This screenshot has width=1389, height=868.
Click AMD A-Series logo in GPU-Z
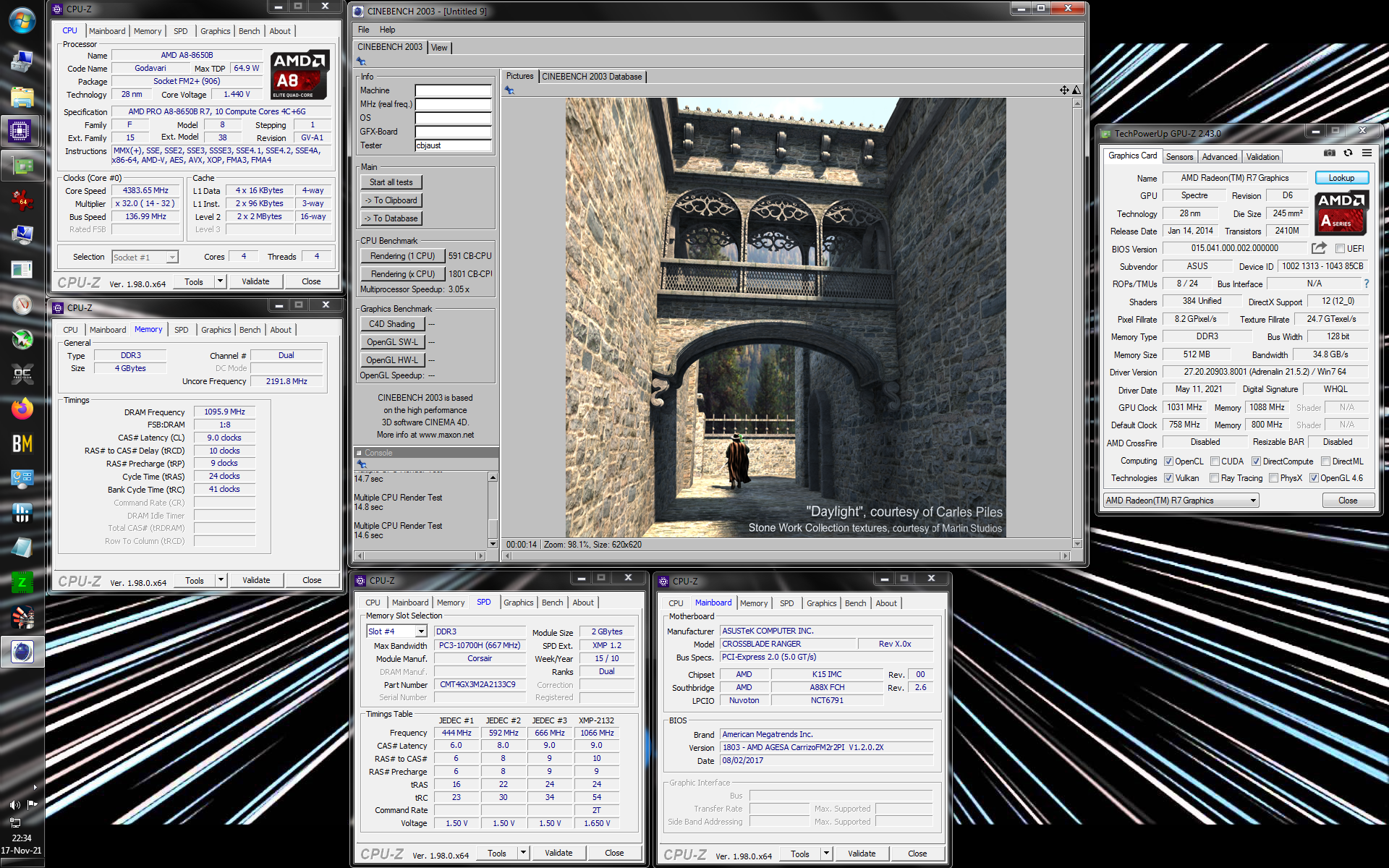click(1341, 212)
